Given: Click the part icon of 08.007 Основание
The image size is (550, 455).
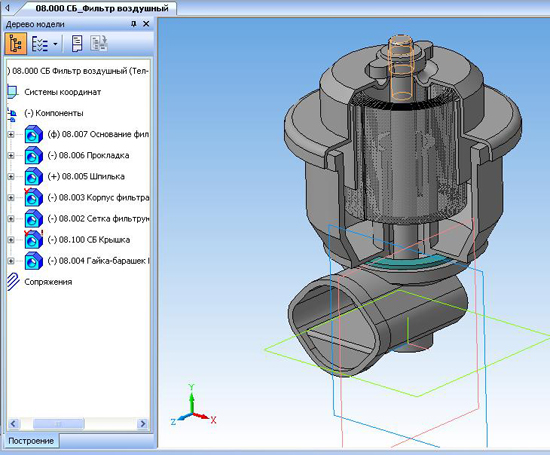Looking at the screenshot, I should point(33,134).
